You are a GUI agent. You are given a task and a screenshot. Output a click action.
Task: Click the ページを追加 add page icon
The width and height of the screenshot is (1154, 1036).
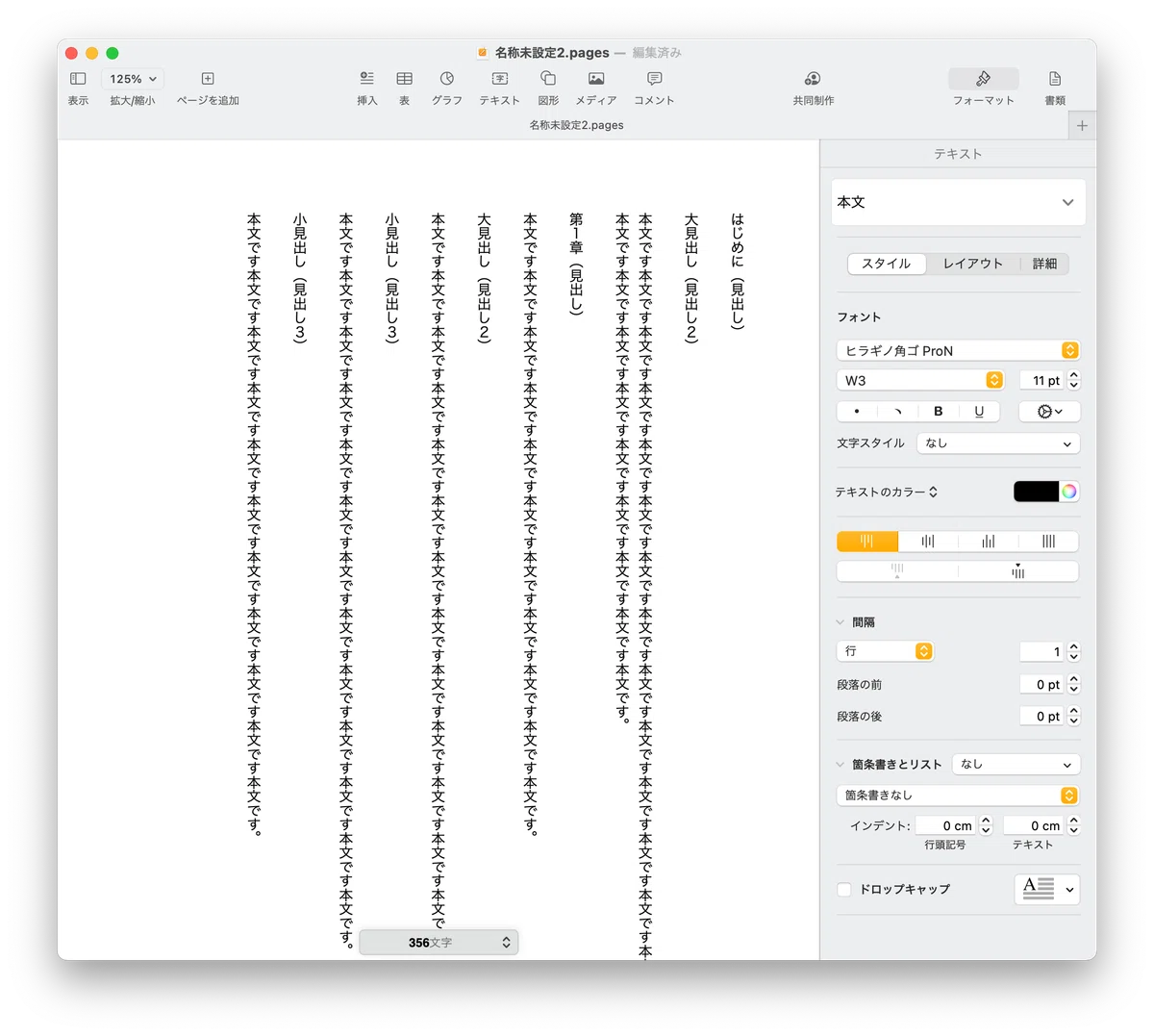point(208,79)
